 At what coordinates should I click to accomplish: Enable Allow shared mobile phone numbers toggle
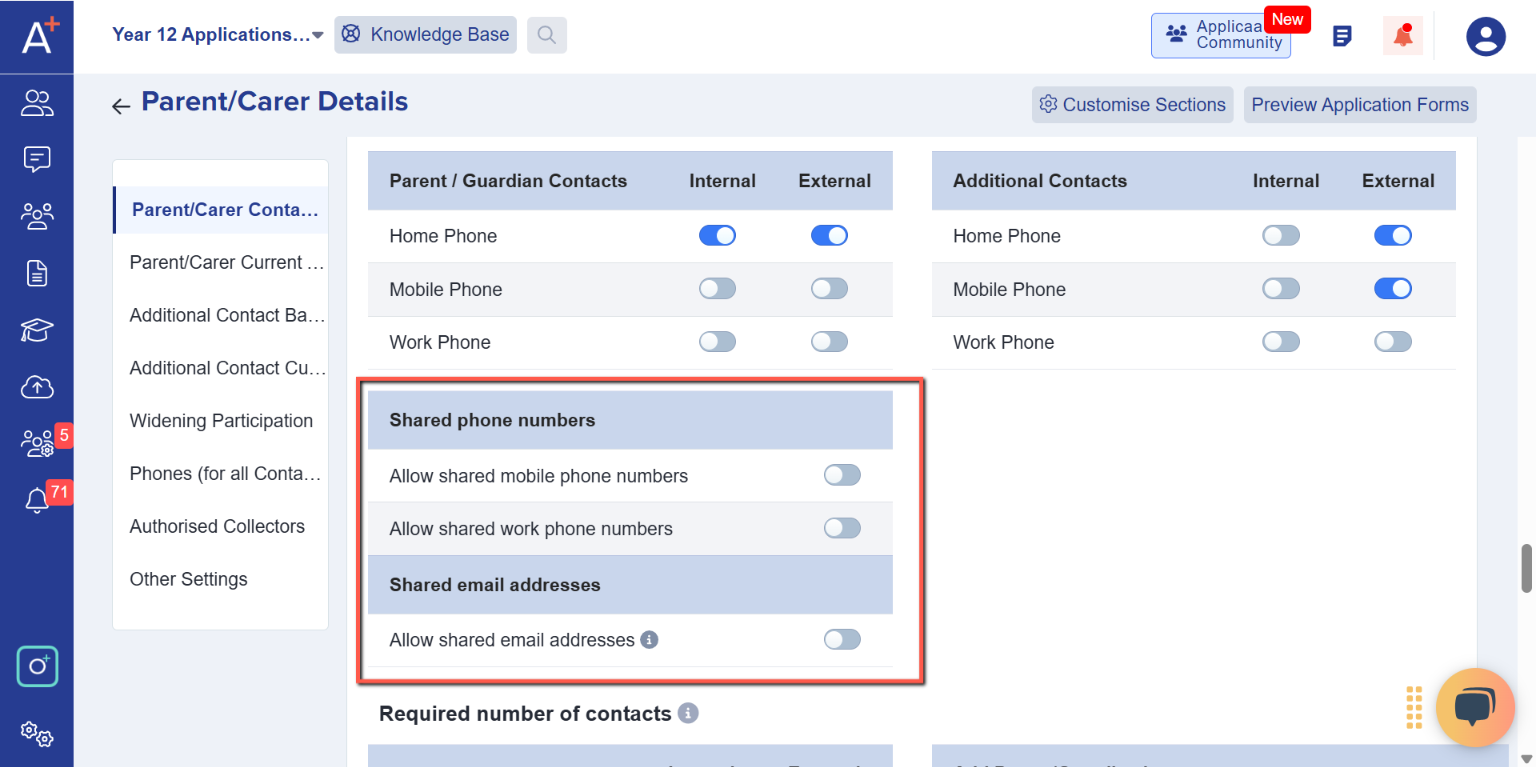pos(842,476)
